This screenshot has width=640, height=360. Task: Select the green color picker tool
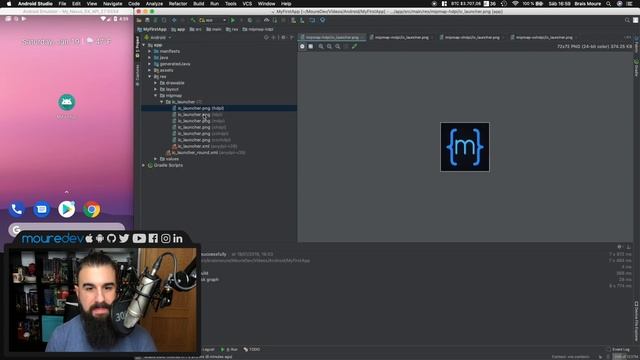pyautogui.click(x=354, y=47)
